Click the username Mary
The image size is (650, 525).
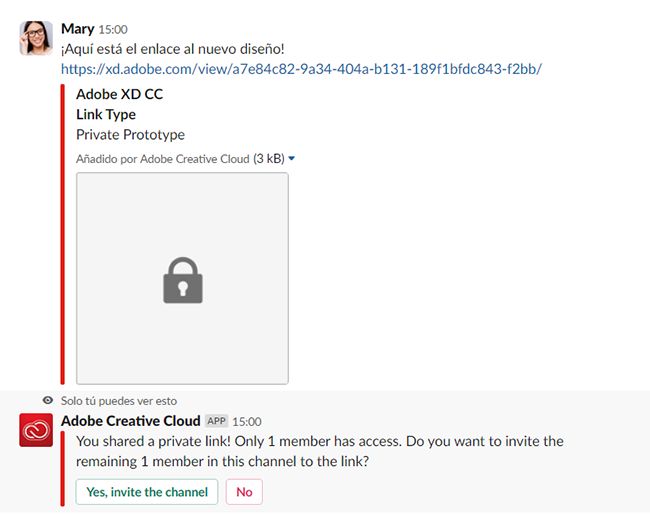click(x=77, y=29)
